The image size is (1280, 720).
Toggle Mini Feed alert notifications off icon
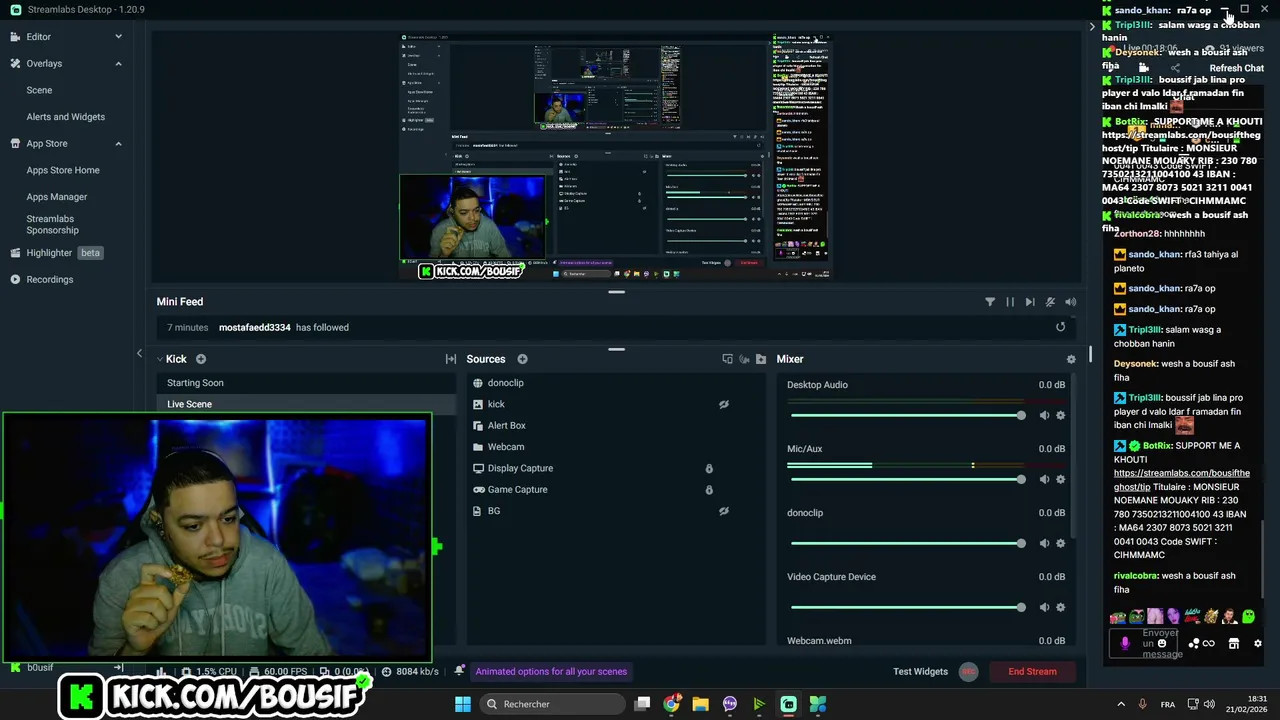point(1050,302)
